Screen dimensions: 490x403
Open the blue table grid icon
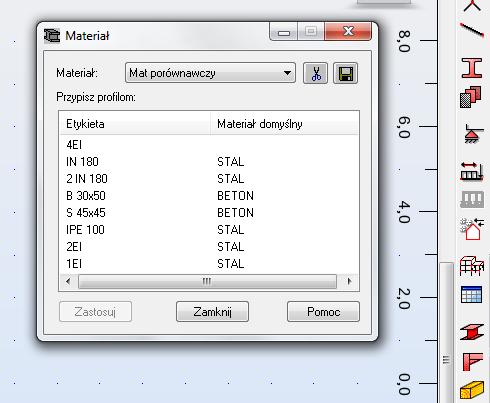pyautogui.click(x=471, y=295)
